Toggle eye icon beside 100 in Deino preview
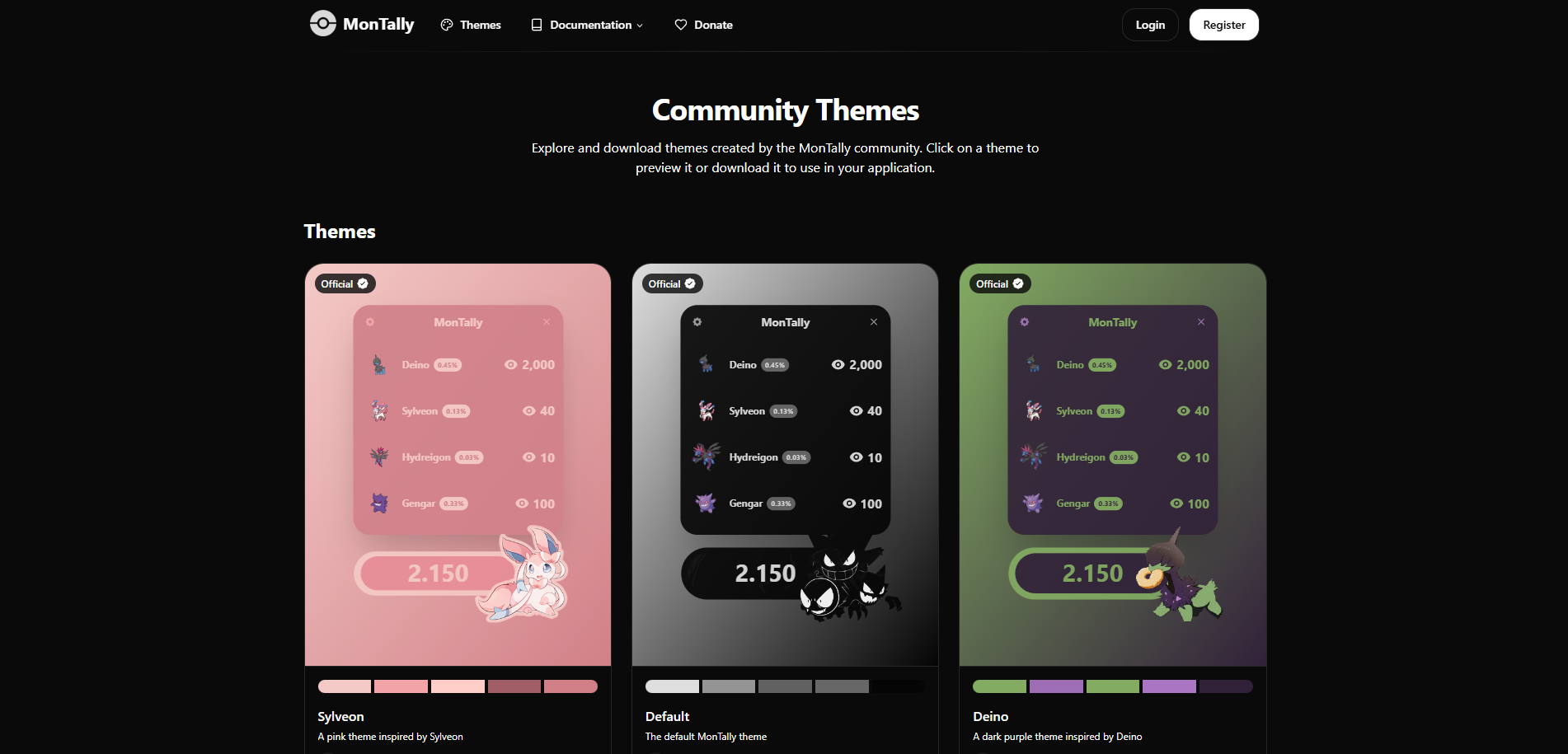 point(1176,503)
